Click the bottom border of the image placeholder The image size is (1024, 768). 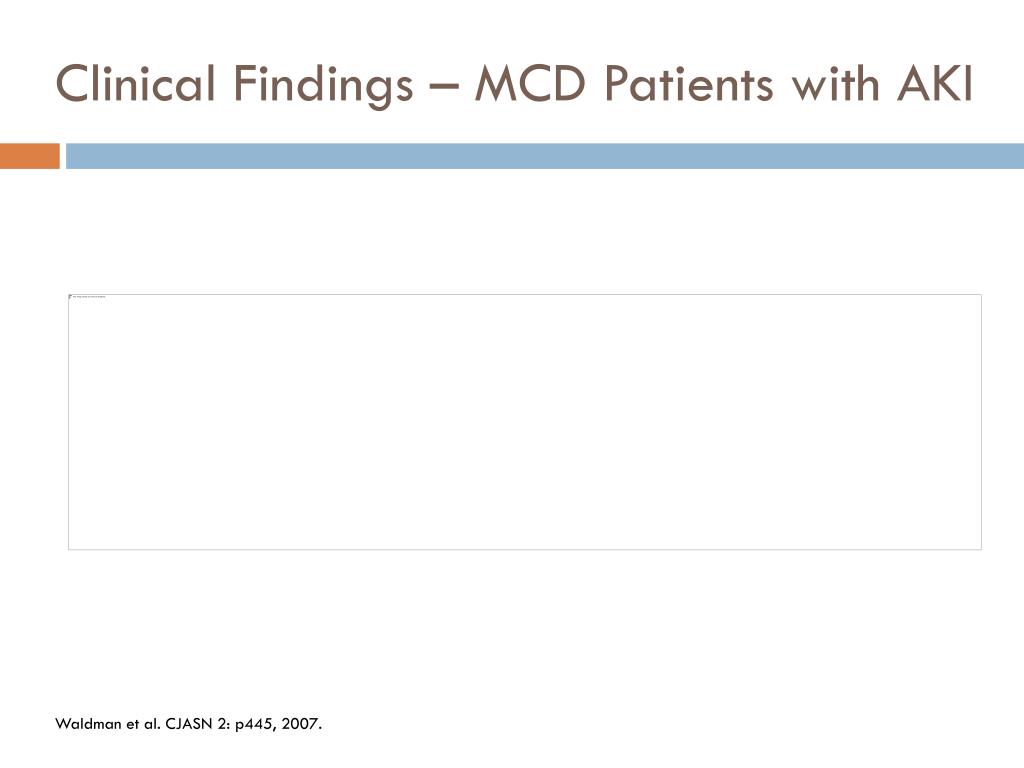click(524, 549)
